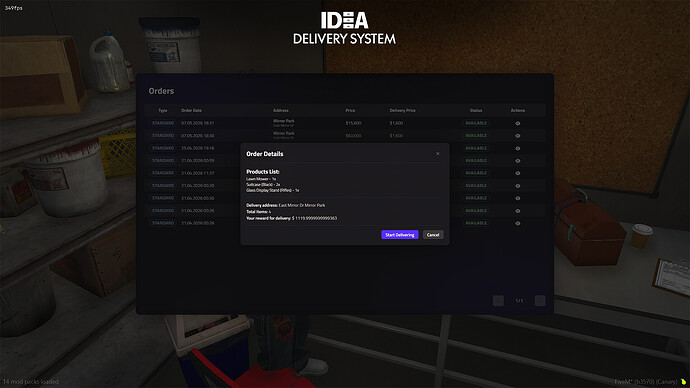Select the Status column header
This screenshot has height=388, width=690.
pyautogui.click(x=476, y=110)
